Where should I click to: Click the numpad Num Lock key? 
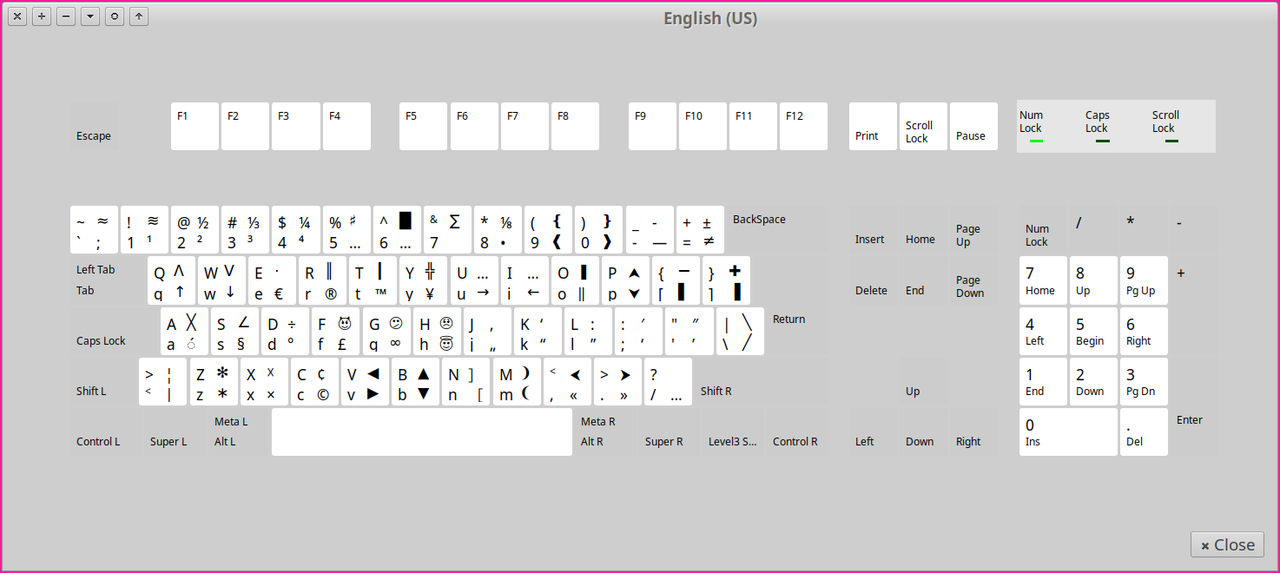tap(1043, 231)
